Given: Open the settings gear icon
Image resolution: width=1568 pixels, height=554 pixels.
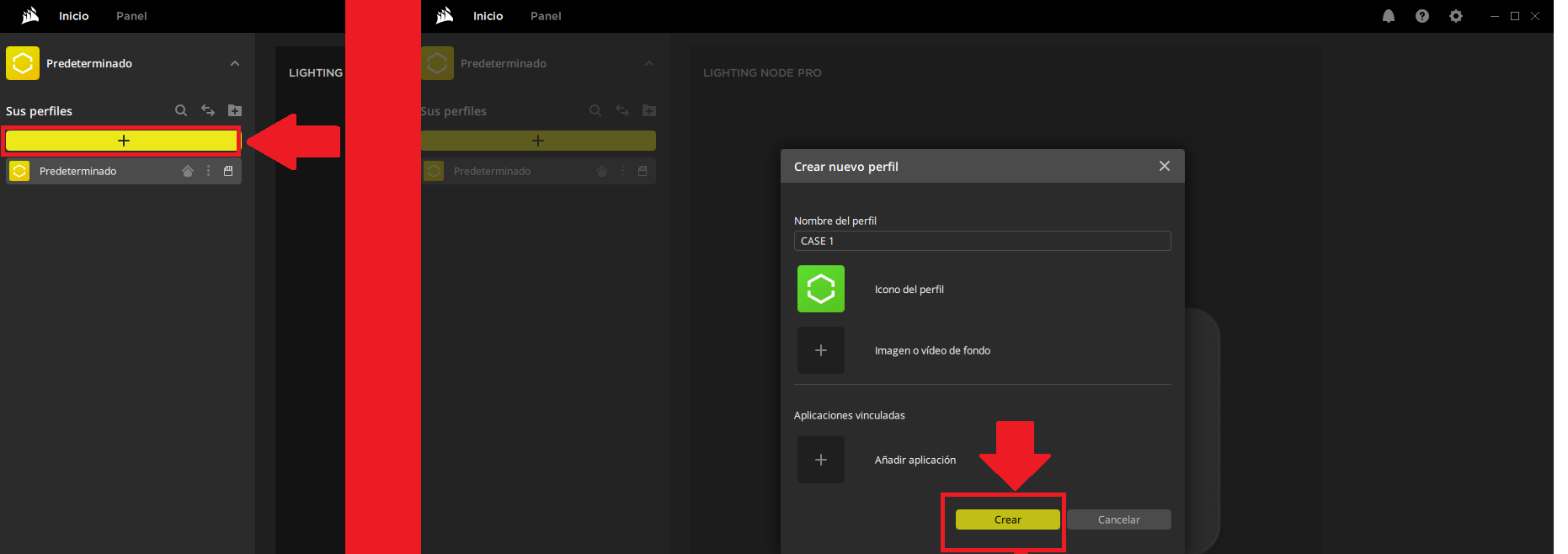Looking at the screenshot, I should [1455, 16].
